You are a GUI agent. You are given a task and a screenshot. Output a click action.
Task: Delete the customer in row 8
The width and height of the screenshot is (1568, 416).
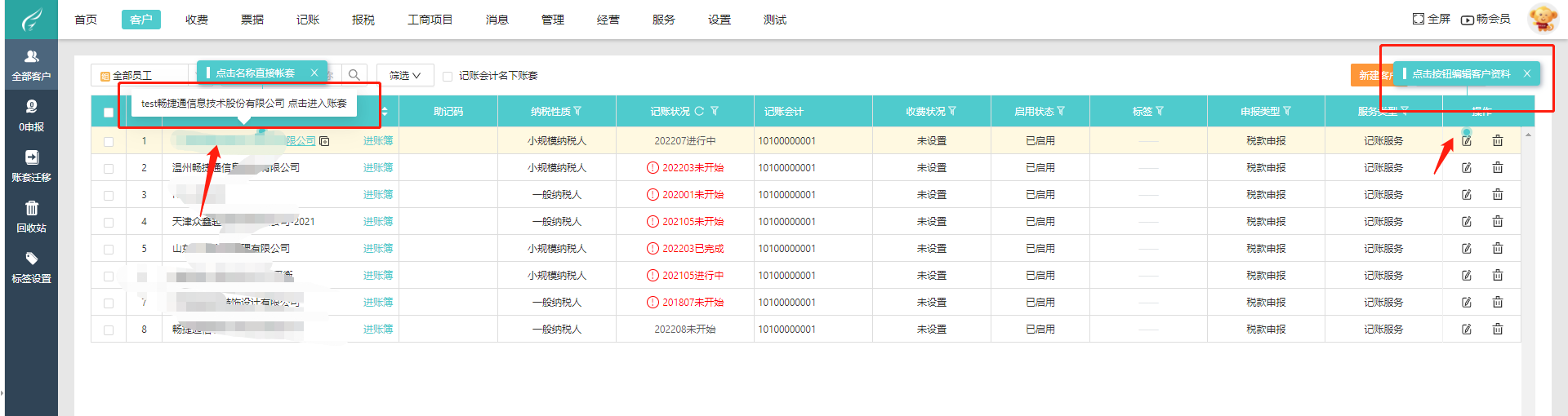(1497, 329)
